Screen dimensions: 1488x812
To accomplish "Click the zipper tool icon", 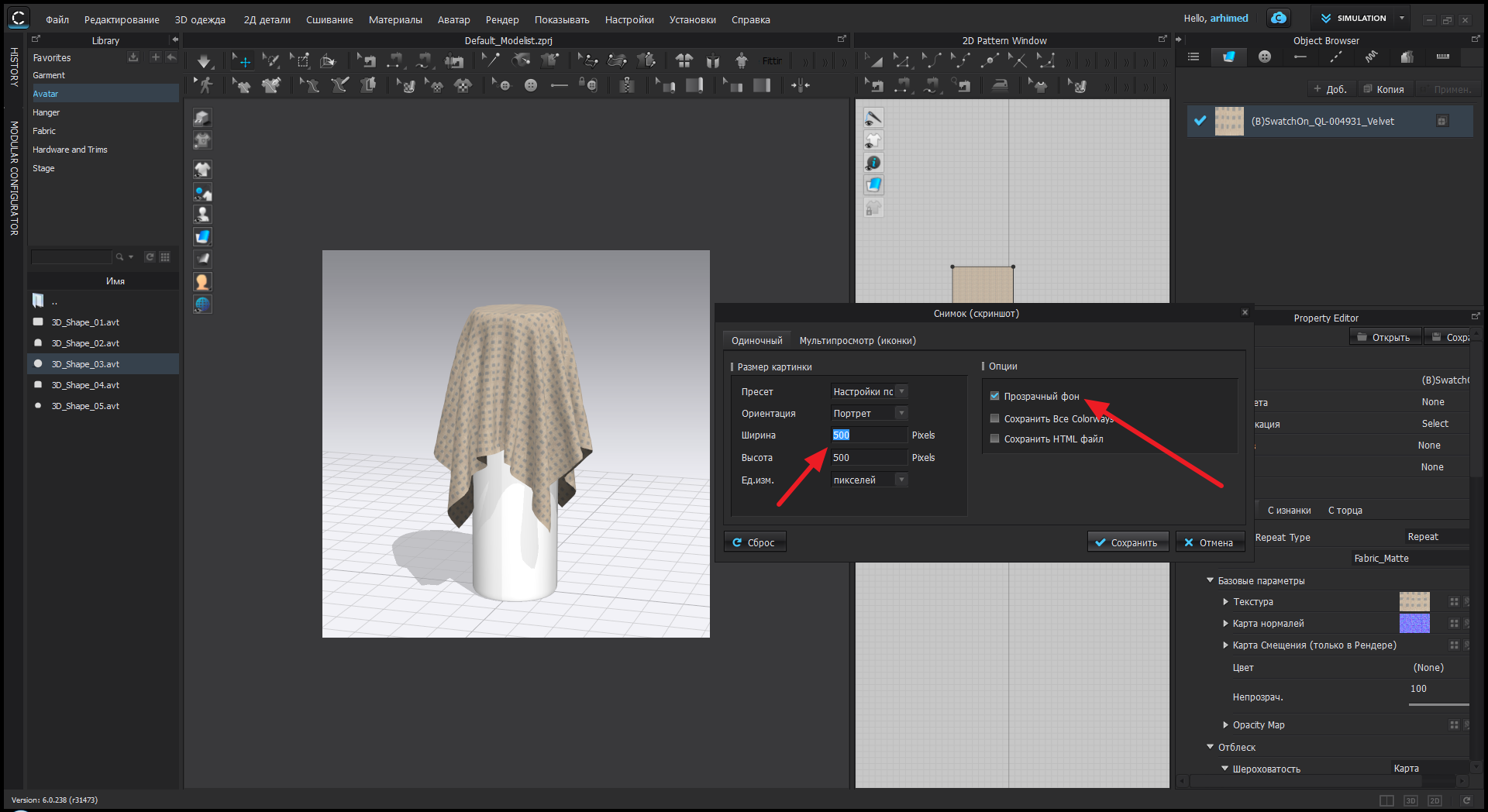I will [x=627, y=86].
